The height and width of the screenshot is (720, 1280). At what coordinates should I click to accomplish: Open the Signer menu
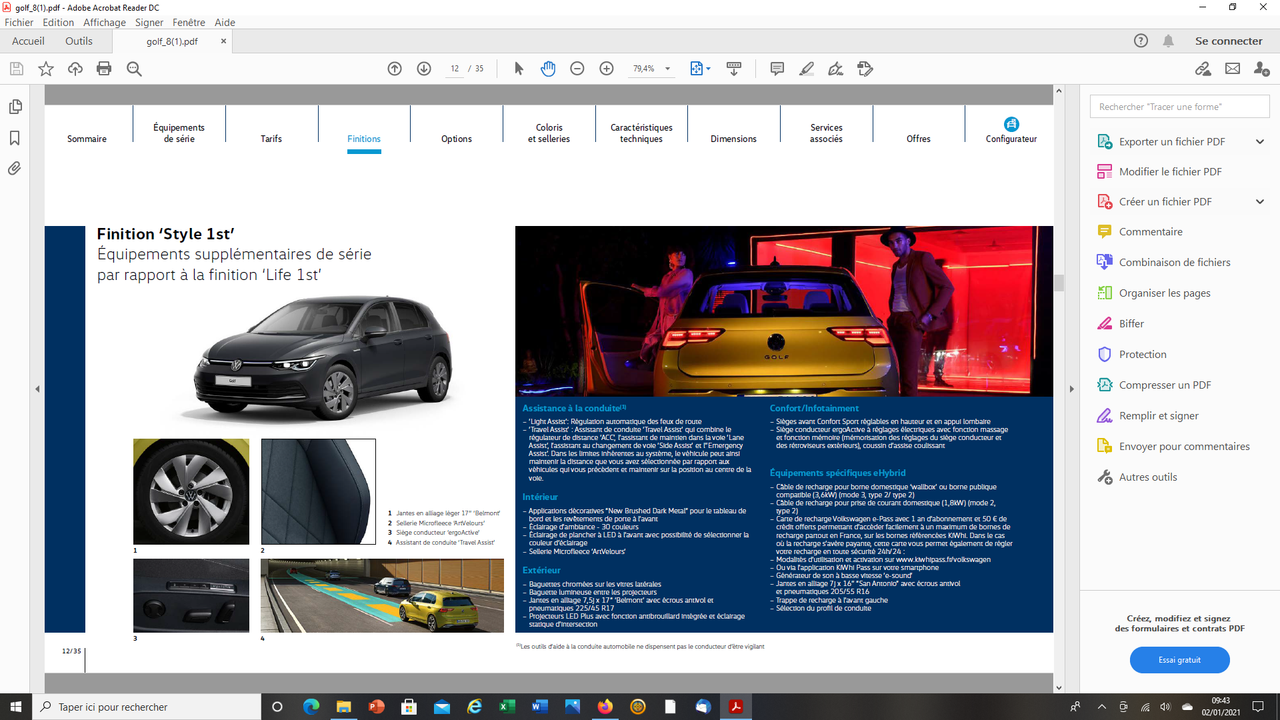pyautogui.click(x=149, y=22)
